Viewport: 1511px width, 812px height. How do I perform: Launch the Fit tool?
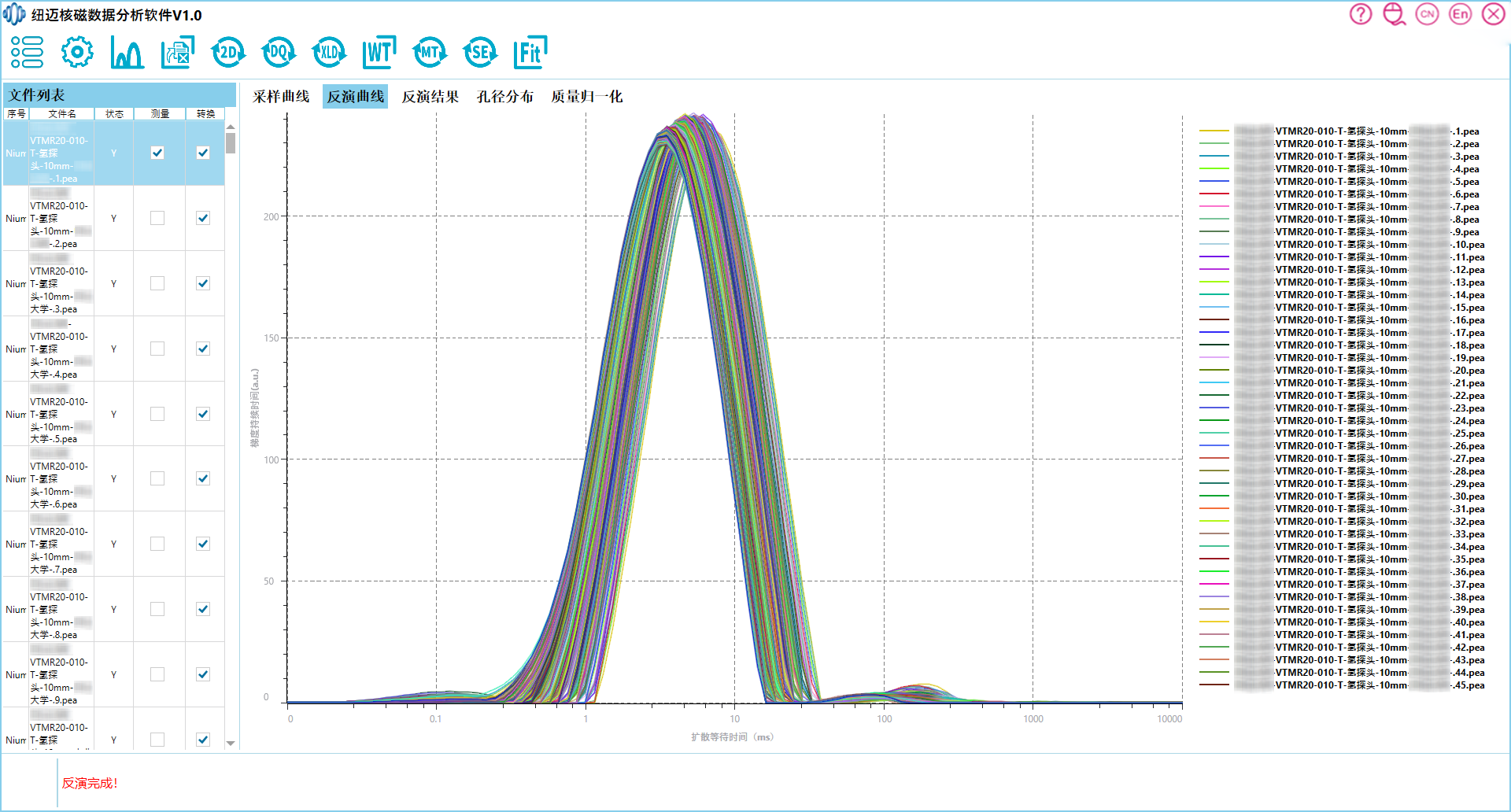pyautogui.click(x=530, y=53)
